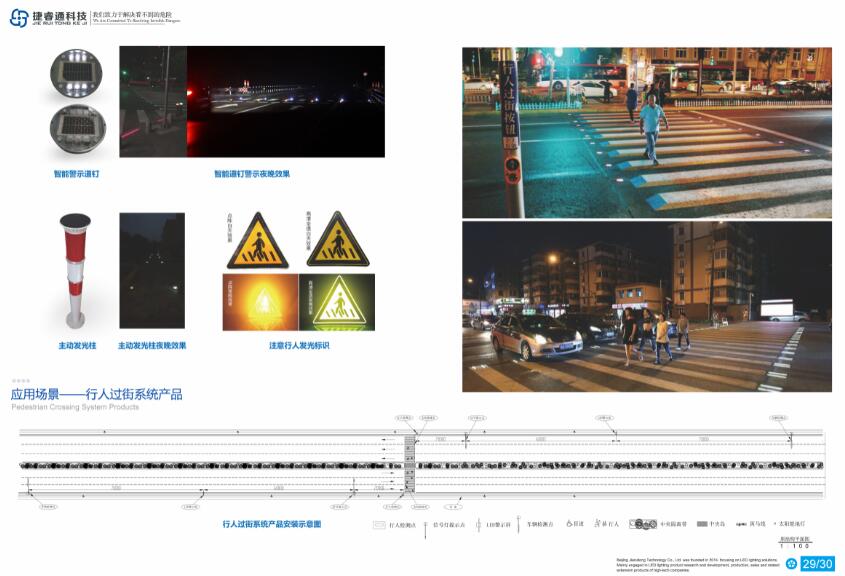Image resolution: width=845 pixels, height=576 pixels.
Task: Select the top smart road stud image
Action: point(77,74)
